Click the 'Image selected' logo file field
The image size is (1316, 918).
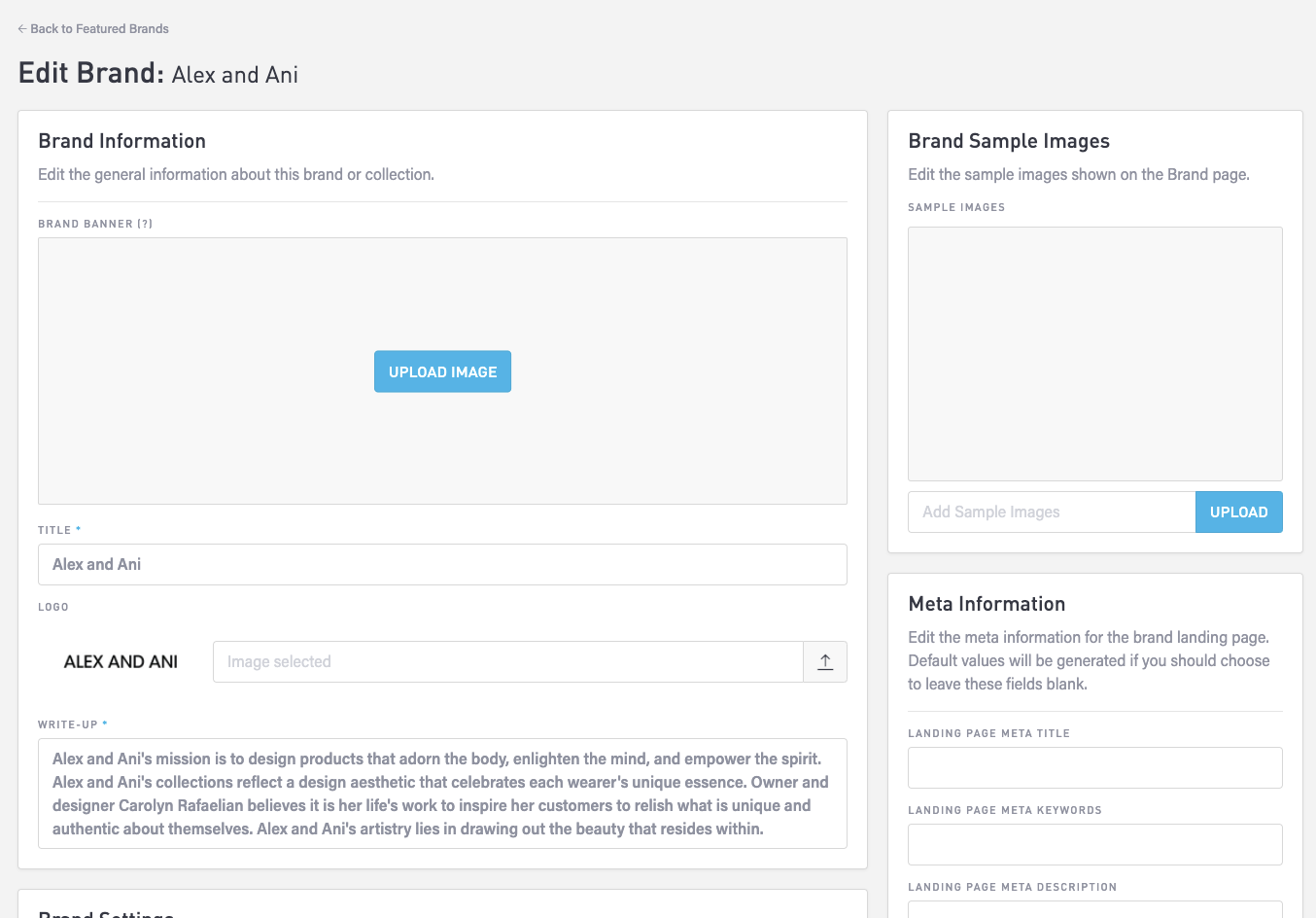point(507,662)
